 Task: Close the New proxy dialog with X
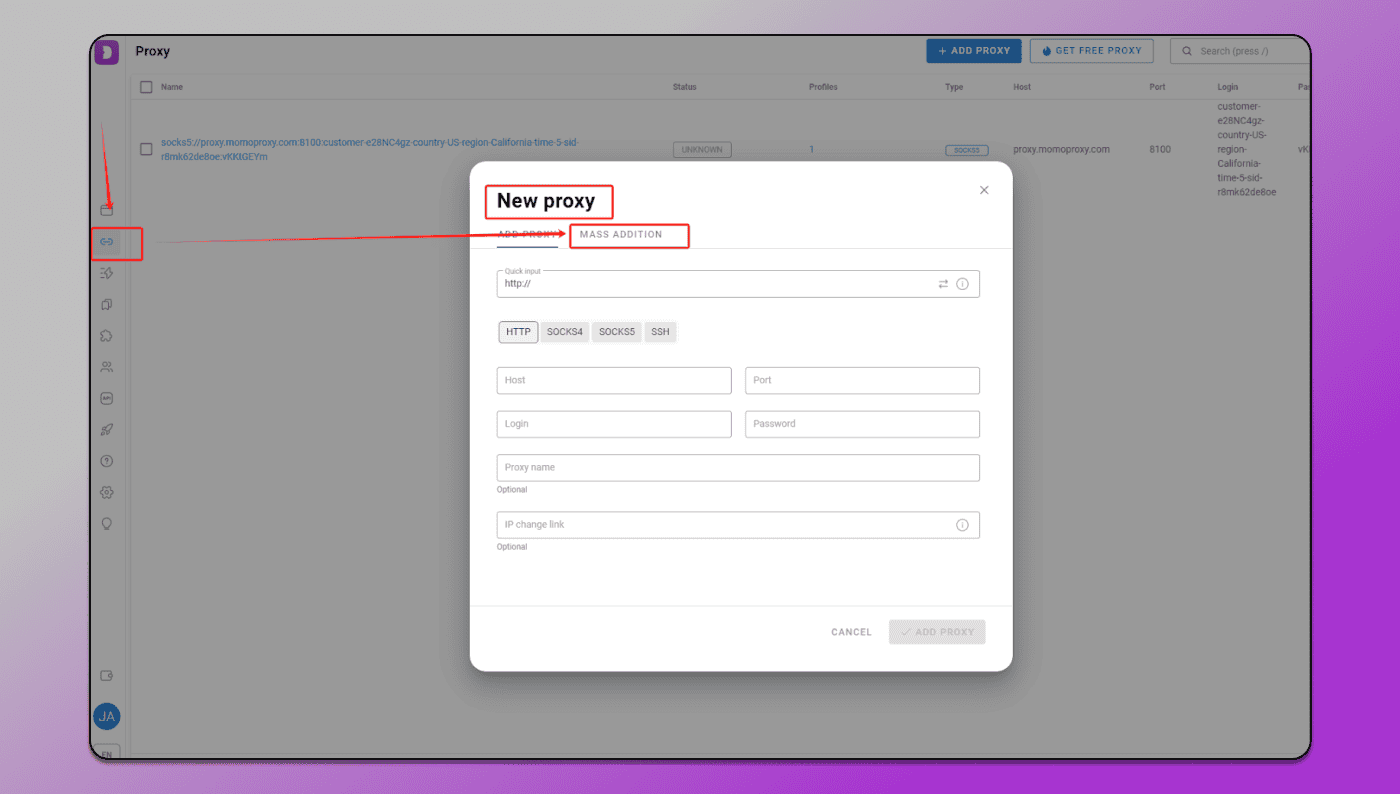click(x=984, y=190)
